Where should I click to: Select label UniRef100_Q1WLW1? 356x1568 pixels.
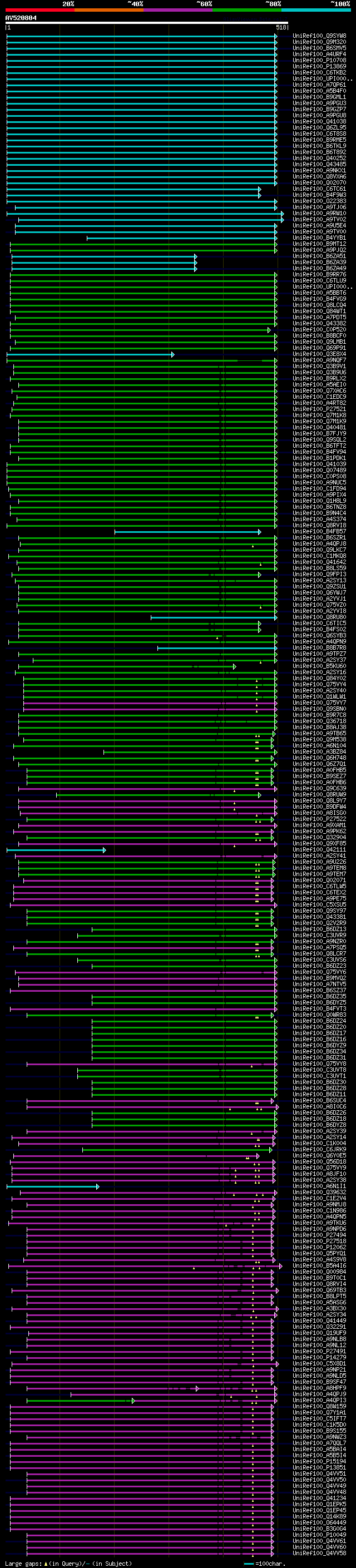[319, 697]
